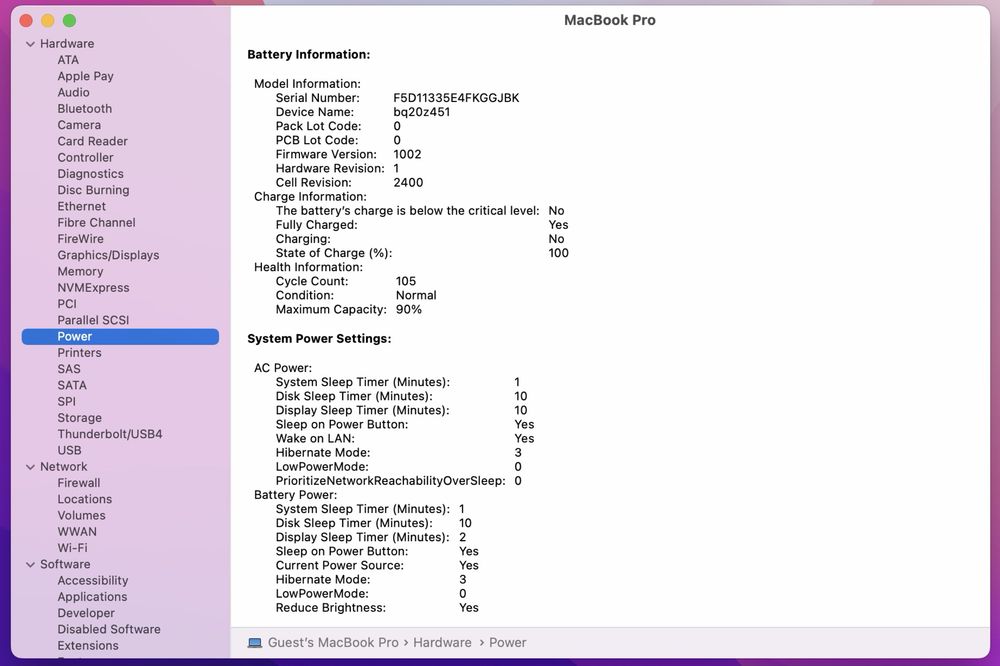This screenshot has height=666, width=1000.
Task: Select Disc Burning in sidebar
Action: [93, 190]
